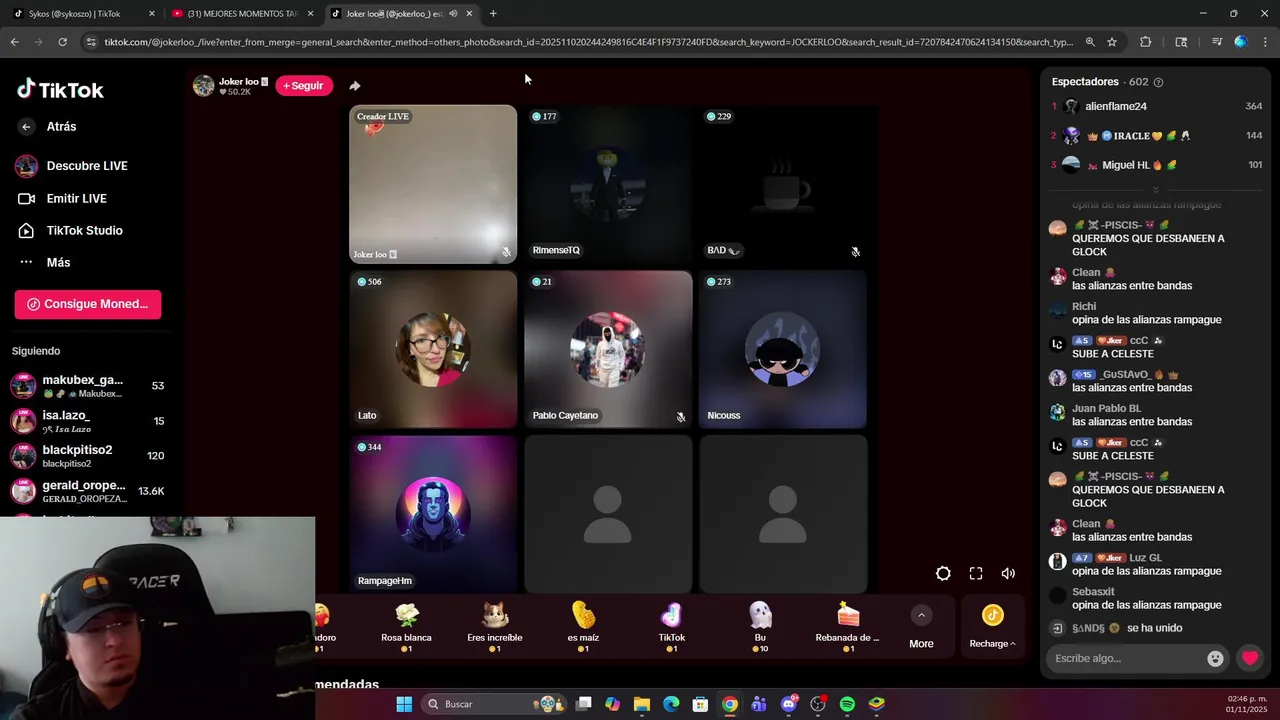The width and height of the screenshot is (1280, 720).
Task: Toggle fullscreen mode for the live
Action: click(976, 573)
